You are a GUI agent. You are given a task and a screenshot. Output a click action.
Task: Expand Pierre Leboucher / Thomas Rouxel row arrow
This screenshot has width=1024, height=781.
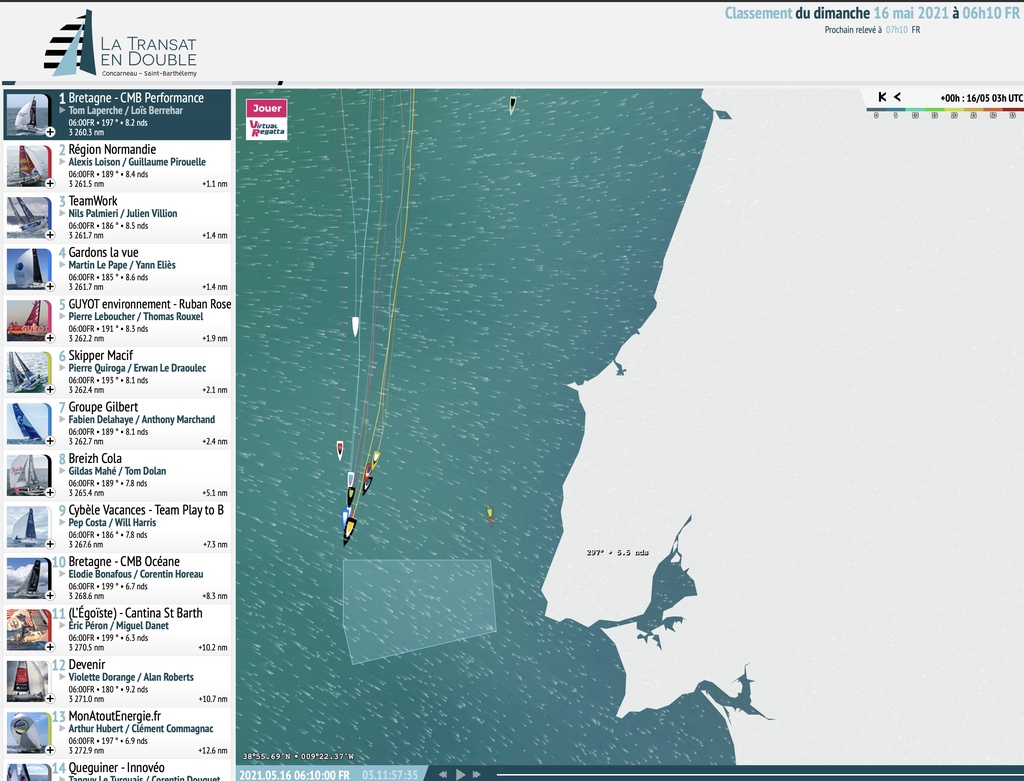tap(63, 317)
